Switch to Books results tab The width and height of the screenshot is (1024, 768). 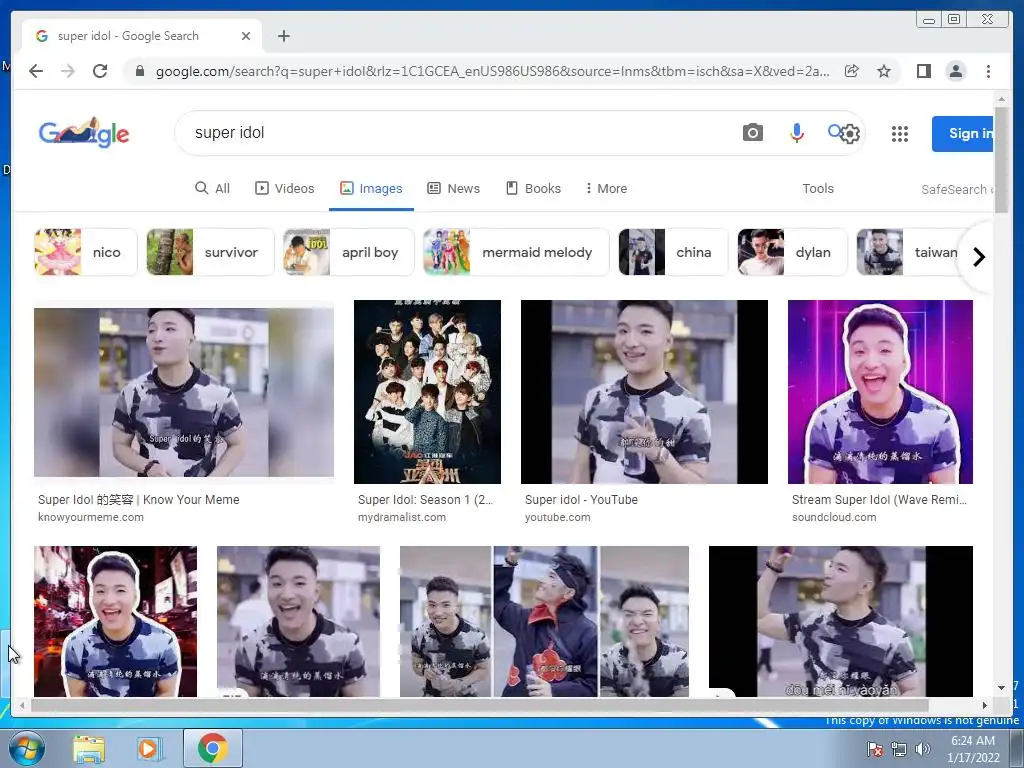(534, 188)
